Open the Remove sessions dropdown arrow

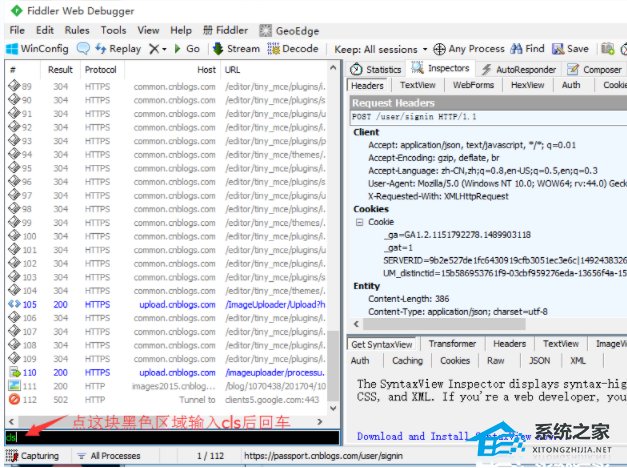(164, 49)
